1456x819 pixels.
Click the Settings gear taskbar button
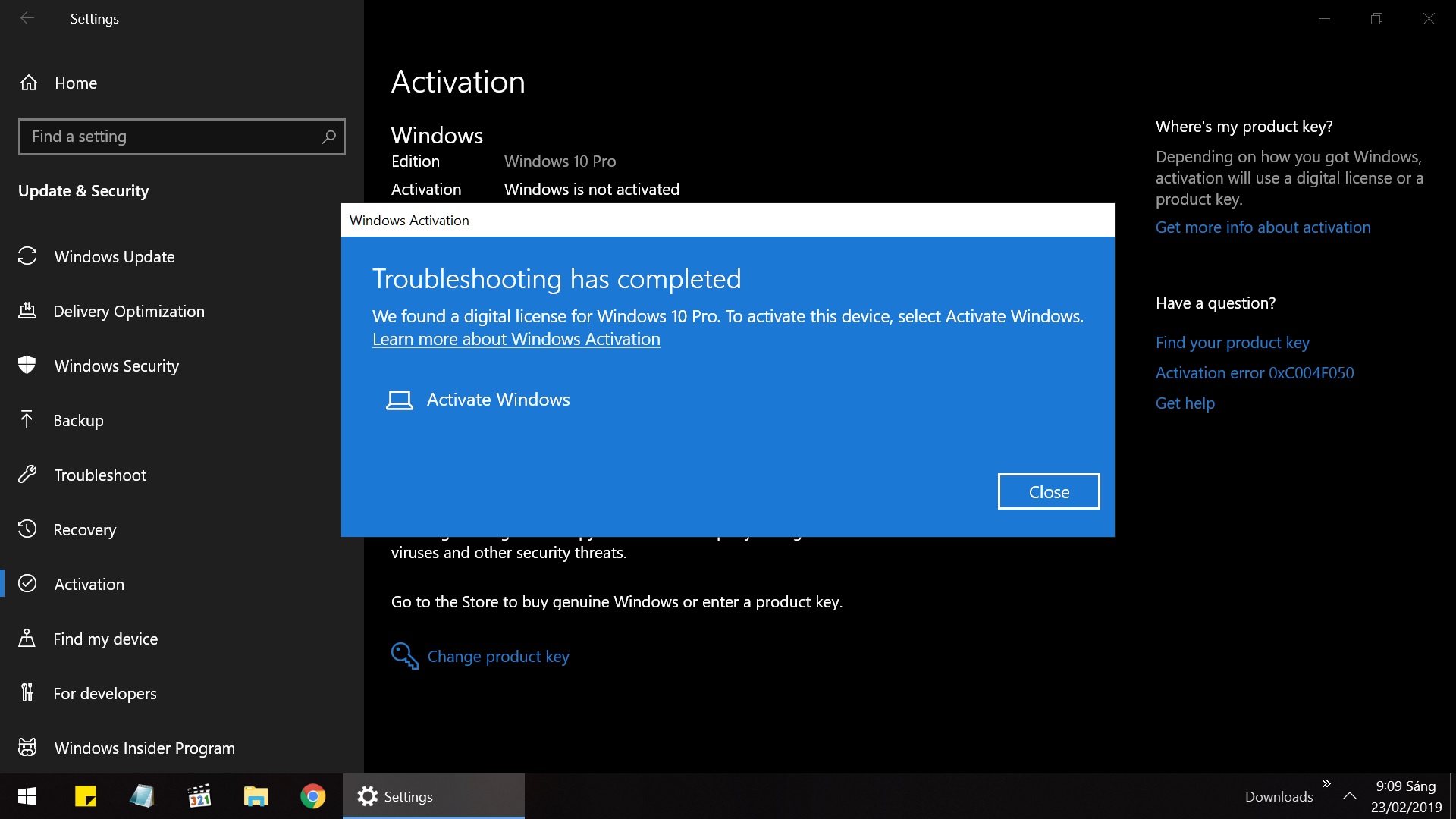click(x=433, y=796)
